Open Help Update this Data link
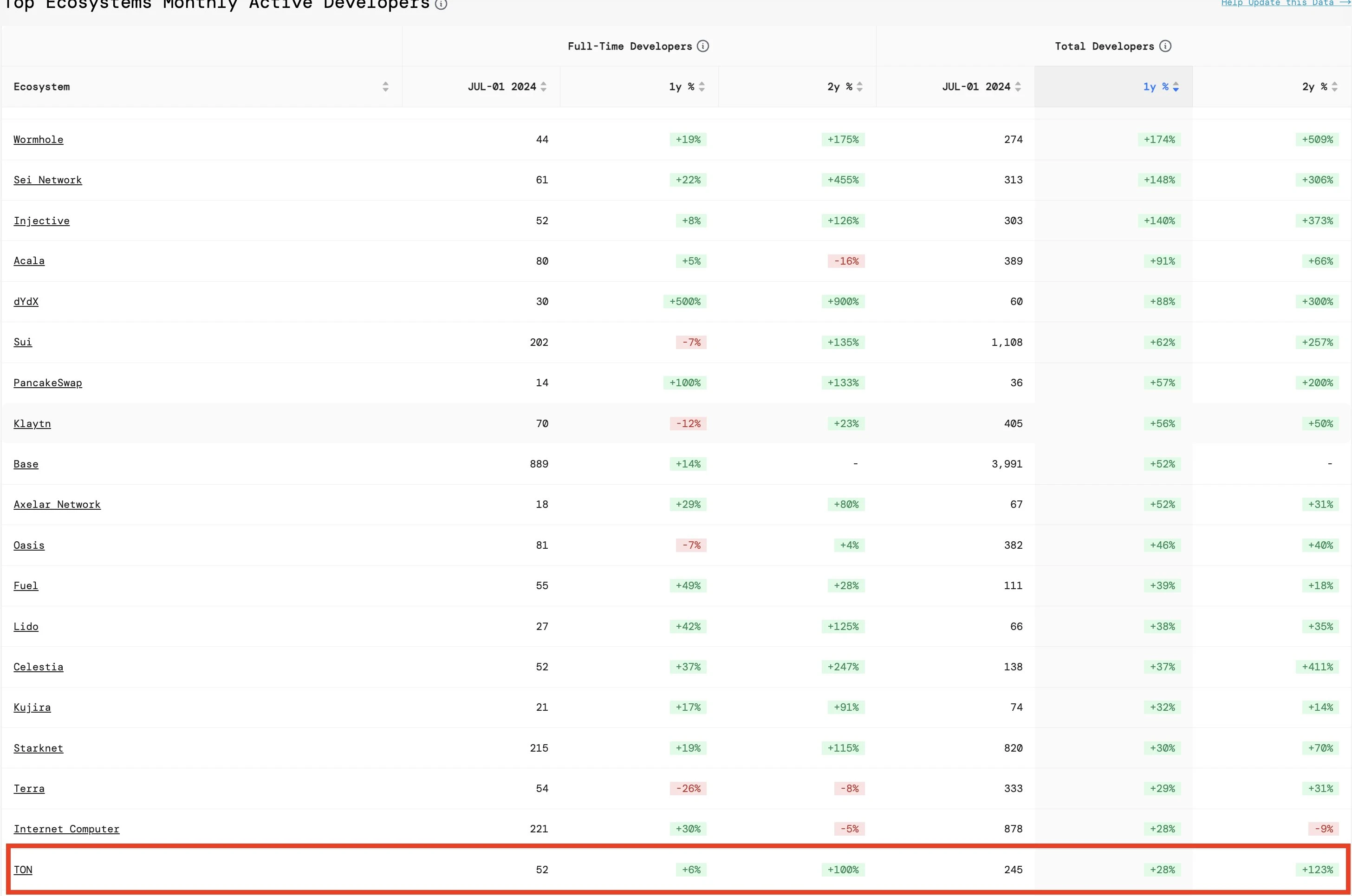The width and height of the screenshot is (1352, 896). pos(1285,3)
